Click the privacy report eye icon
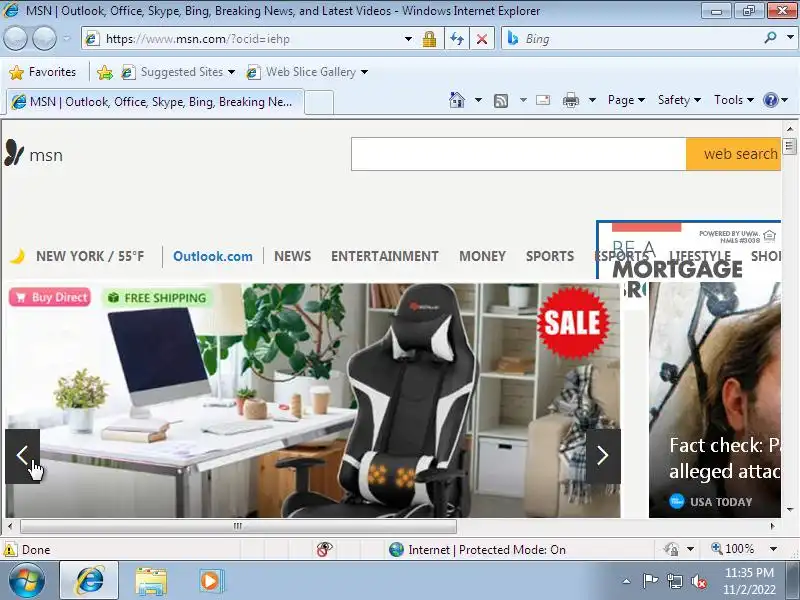Image resolution: width=800 pixels, height=600 pixels. pos(324,549)
